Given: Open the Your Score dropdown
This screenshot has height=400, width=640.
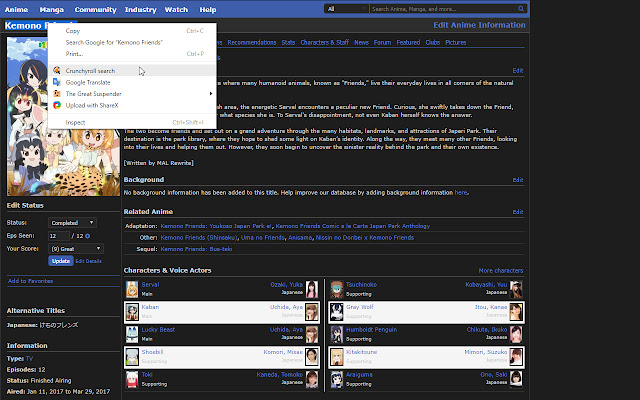Looking at the screenshot, I should click(76, 249).
